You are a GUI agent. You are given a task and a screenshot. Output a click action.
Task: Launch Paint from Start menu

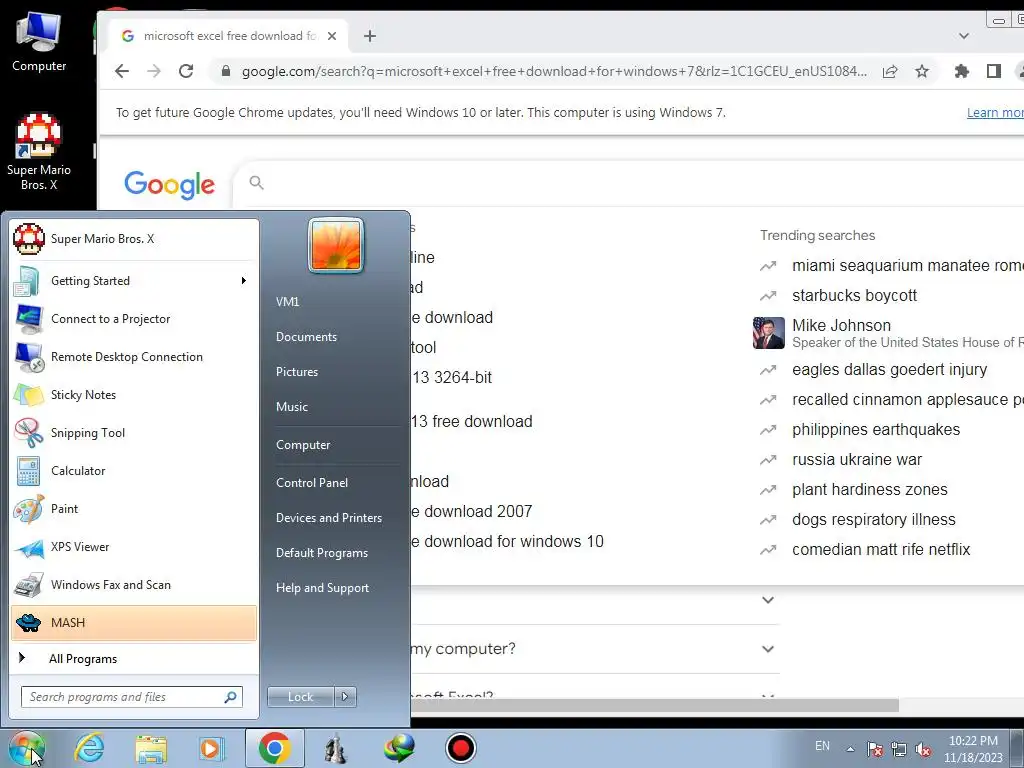click(x=134, y=509)
